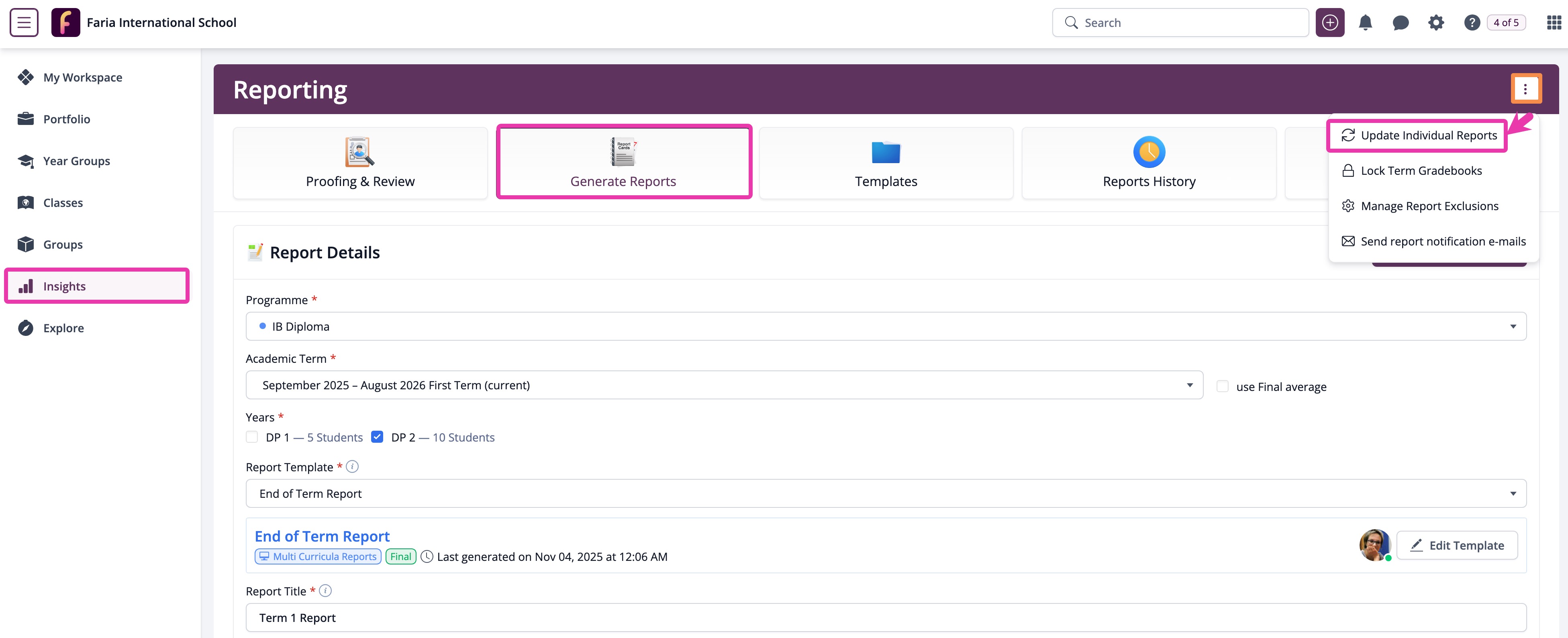Image resolution: width=1568 pixels, height=638 pixels.
Task: Uncheck the DP 2 years checkbox
Action: [x=378, y=436]
